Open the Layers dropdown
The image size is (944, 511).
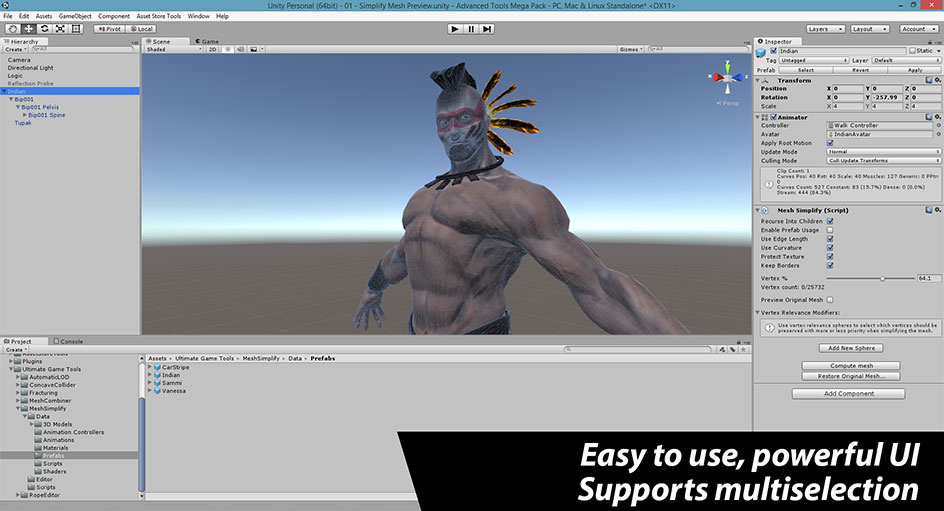tap(825, 29)
